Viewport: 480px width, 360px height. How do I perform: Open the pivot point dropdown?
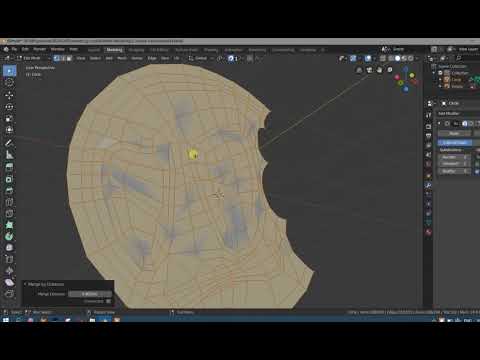tap(220, 58)
